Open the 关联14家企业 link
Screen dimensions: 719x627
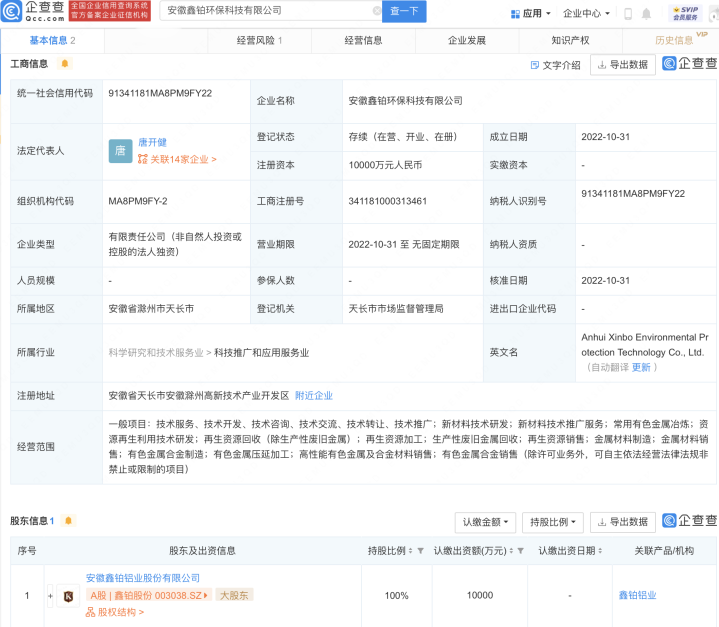pyautogui.click(x=177, y=159)
